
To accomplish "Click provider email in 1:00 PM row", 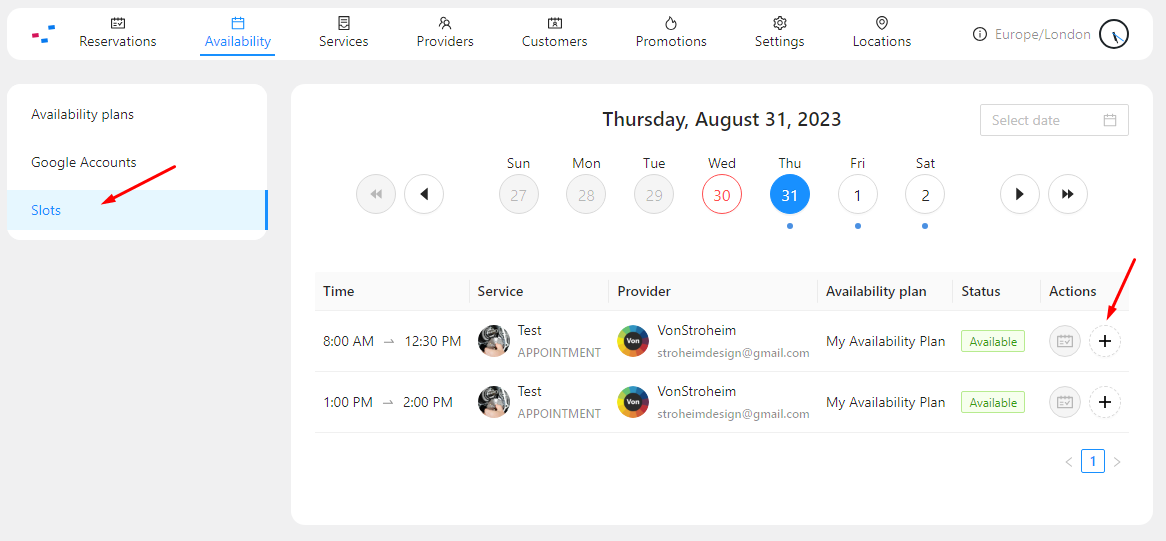I will click(733, 414).
